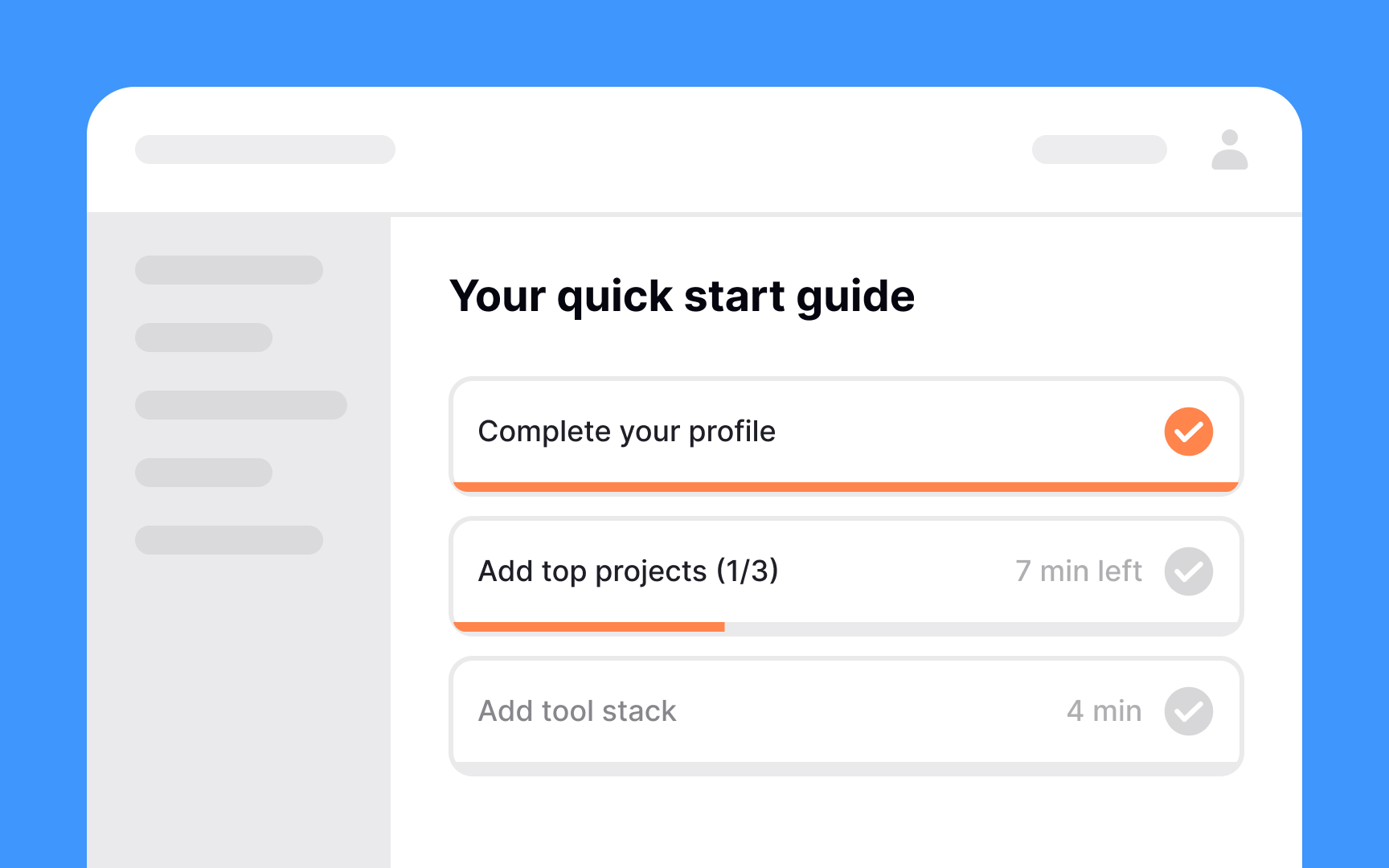The image size is (1389, 868).
Task: Click the header search placeholder bar
Action: [265, 149]
